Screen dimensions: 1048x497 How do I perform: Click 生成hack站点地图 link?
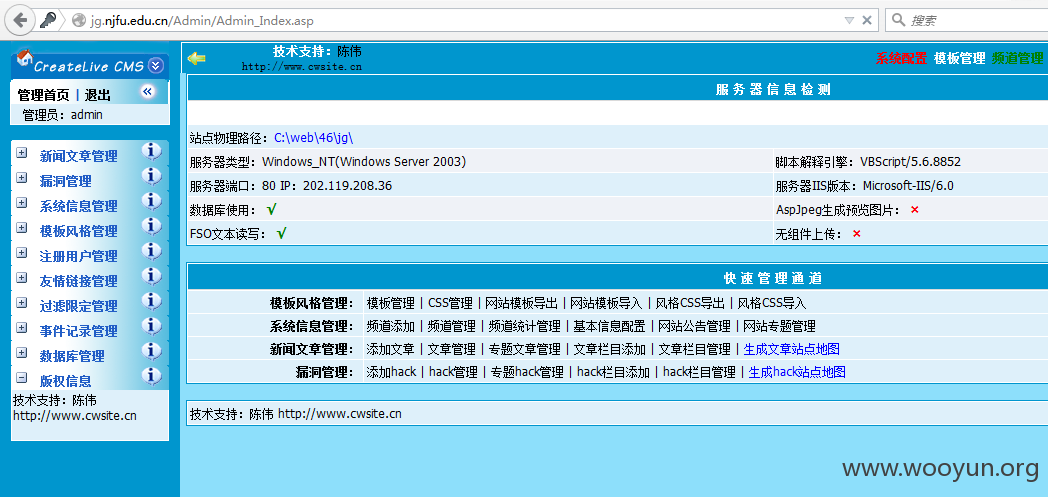(797, 372)
